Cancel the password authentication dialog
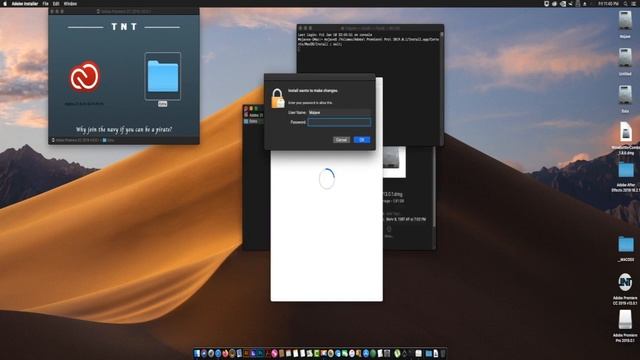This screenshot has width=640, height=360. [x=341, y=140]
